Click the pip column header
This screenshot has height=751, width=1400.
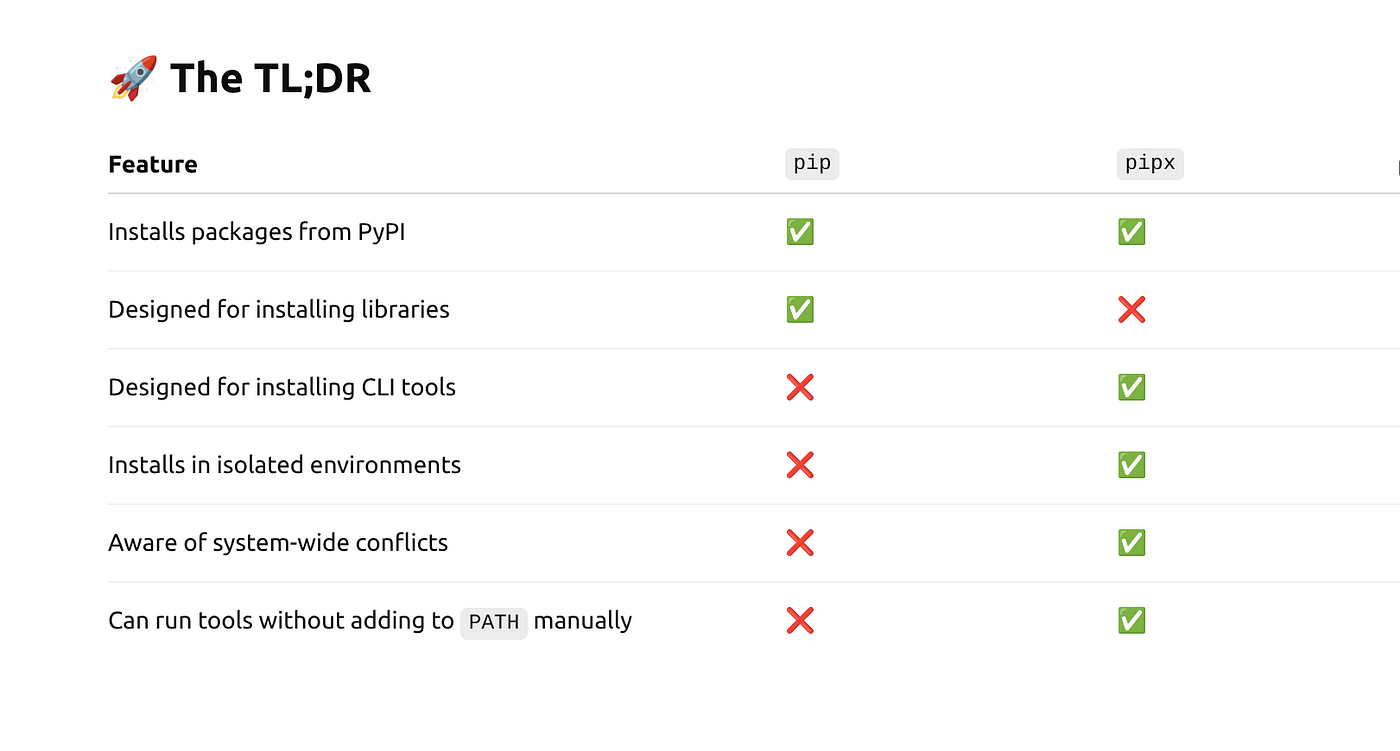[812, 164]
